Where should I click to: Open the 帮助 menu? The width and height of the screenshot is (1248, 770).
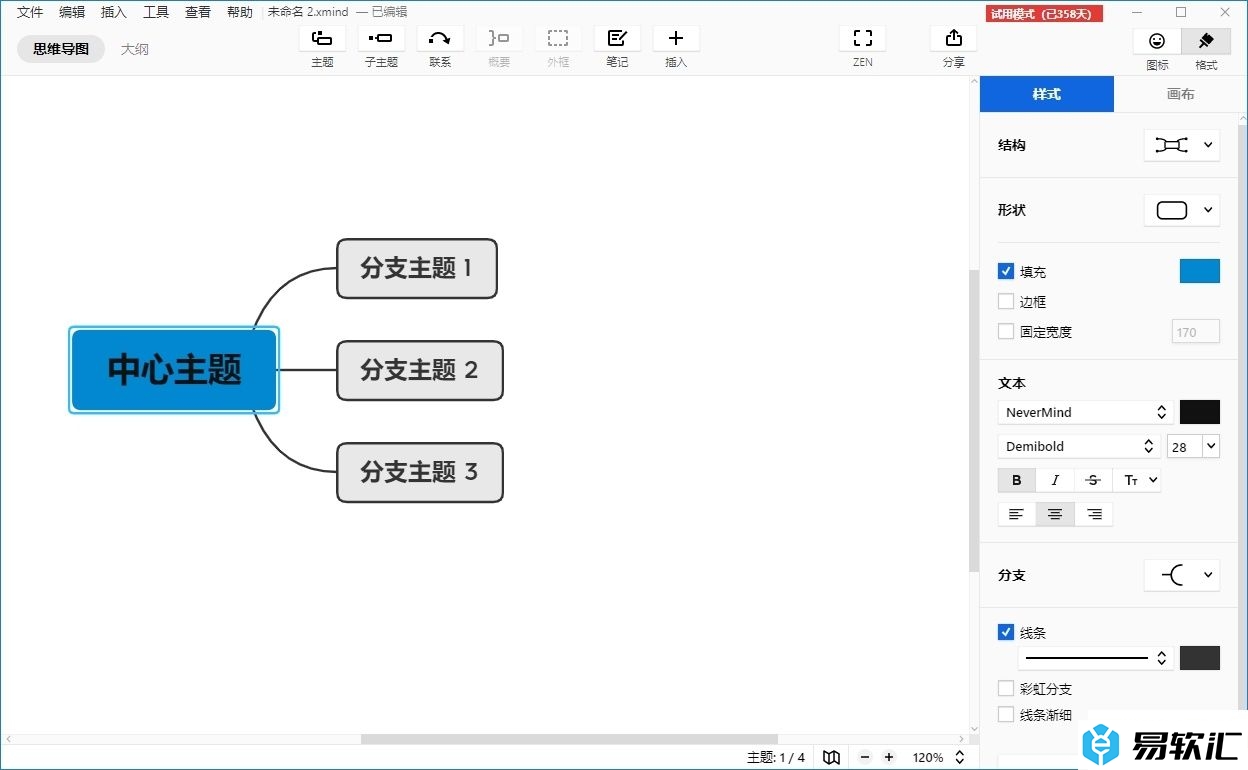click(240, 12)
